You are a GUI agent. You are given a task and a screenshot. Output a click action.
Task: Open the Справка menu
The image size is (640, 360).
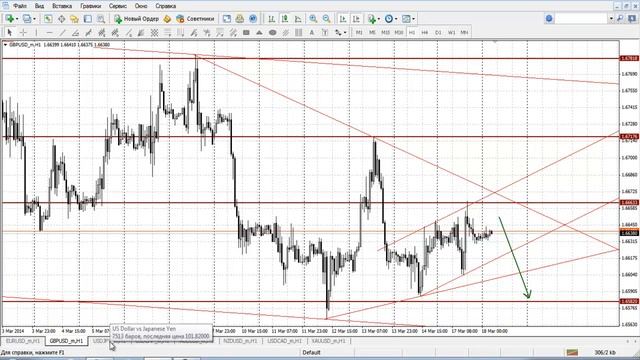tap(166, 6)
